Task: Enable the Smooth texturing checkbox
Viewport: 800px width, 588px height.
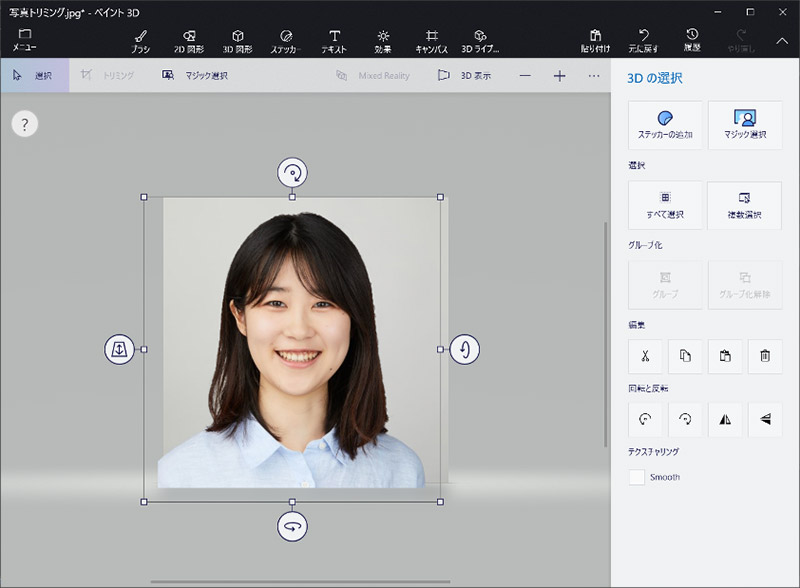Action: point(637,477)
